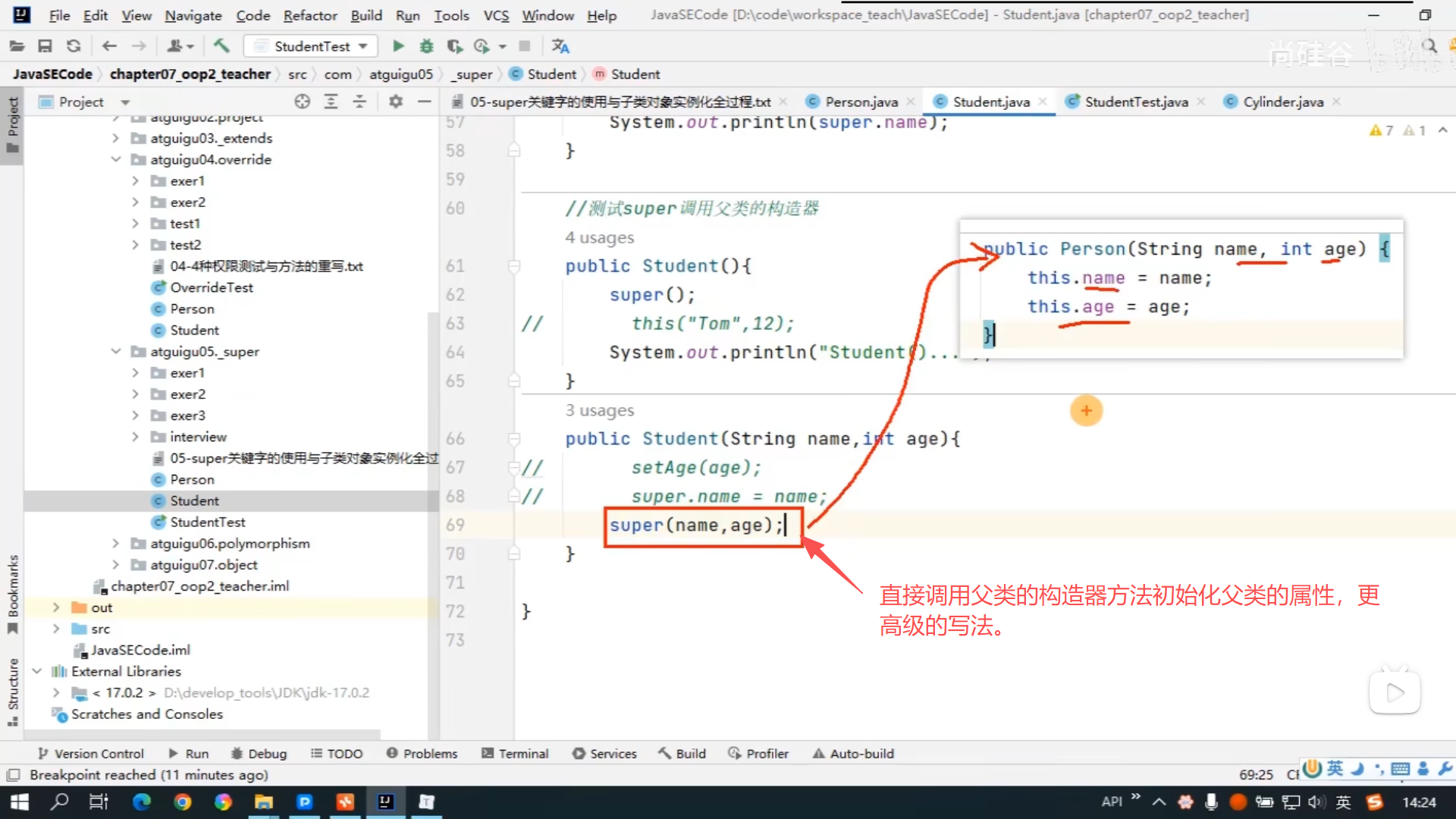Toggle fold marker at line 61
Image resolution: width=1456 pixels, height=819 pixels.
tap(514, 266)
